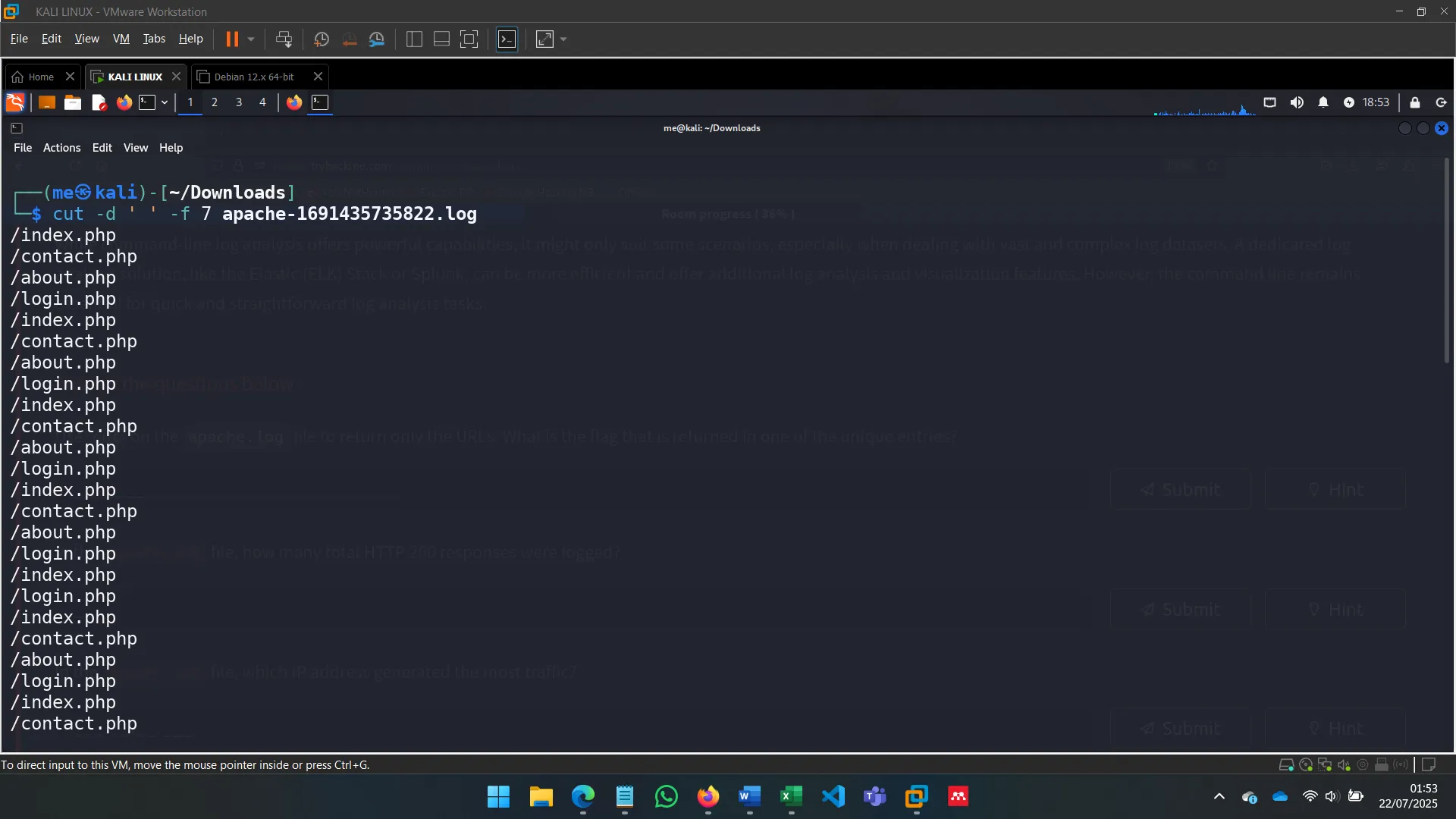This screenshot has height=819, width=1456.
Task: Revert the VM to its snapshot
Action: [349, 39]
